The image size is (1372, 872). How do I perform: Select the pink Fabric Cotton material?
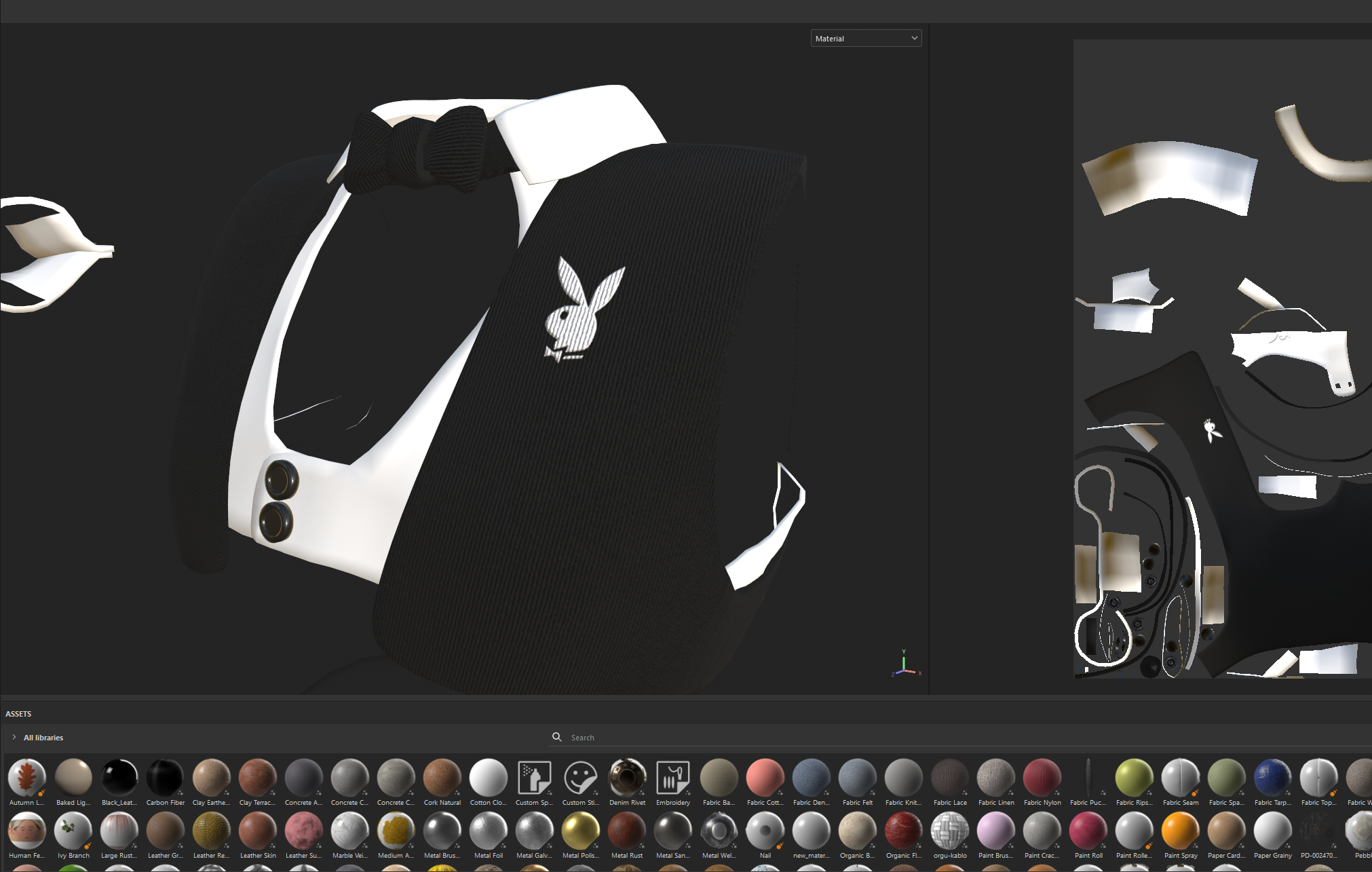[765, 777]
